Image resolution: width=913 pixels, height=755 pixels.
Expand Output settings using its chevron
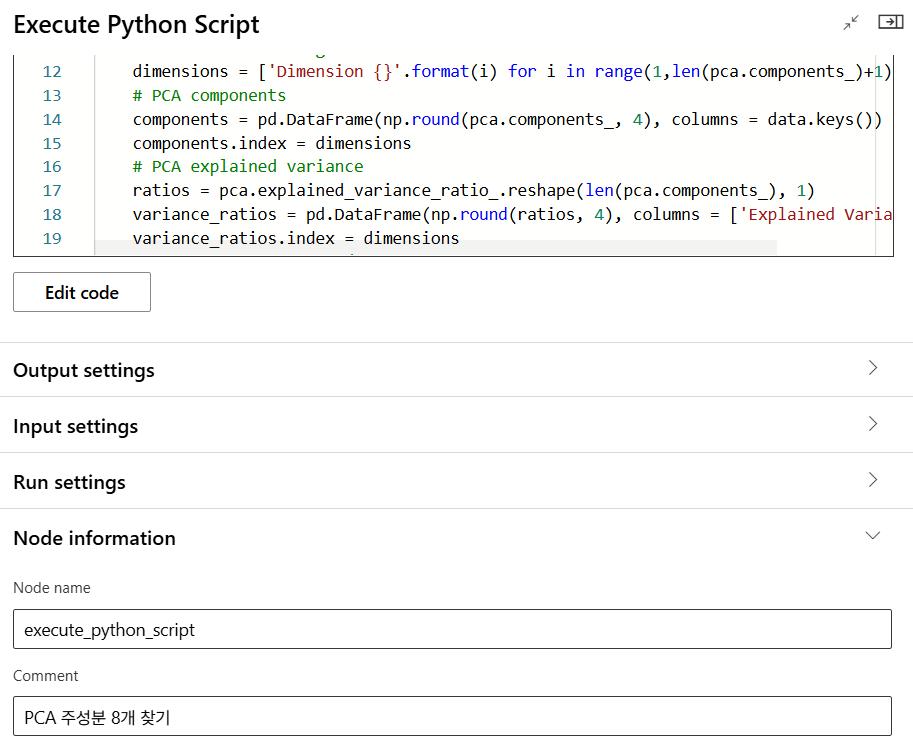point(873,368)
